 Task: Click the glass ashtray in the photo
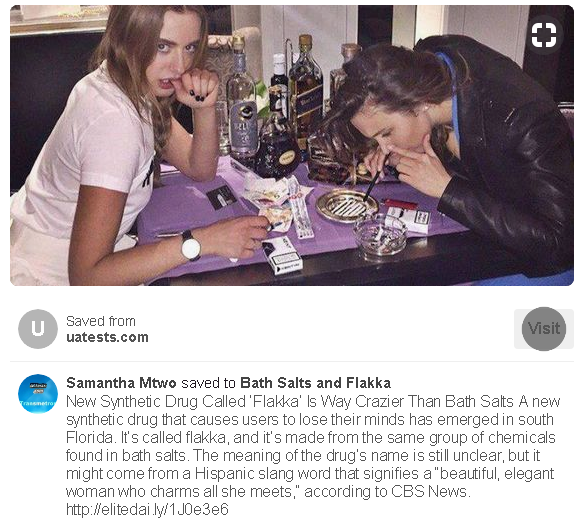click(380, 234)
